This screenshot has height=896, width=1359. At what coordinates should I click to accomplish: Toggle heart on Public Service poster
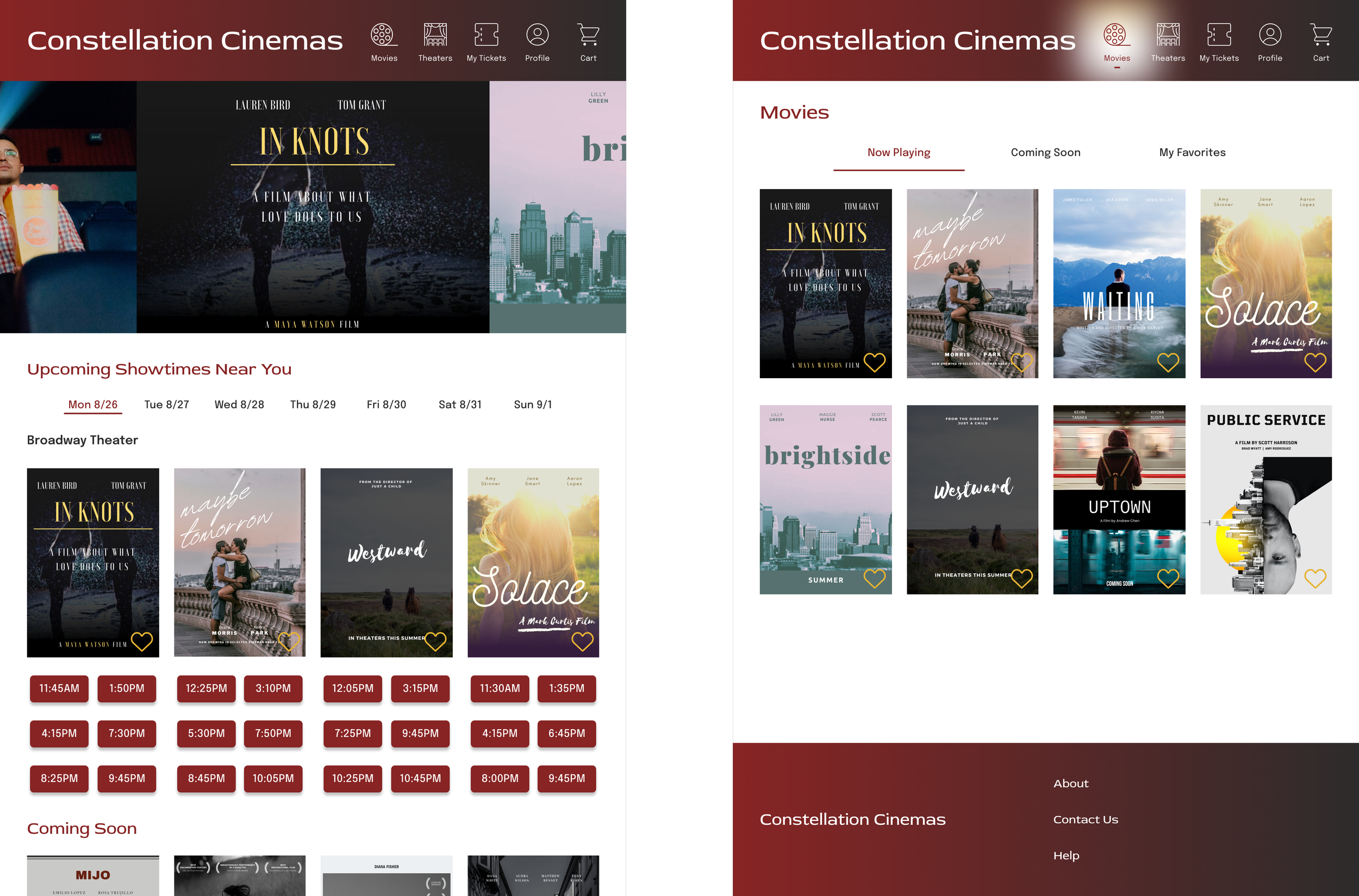1314,578
